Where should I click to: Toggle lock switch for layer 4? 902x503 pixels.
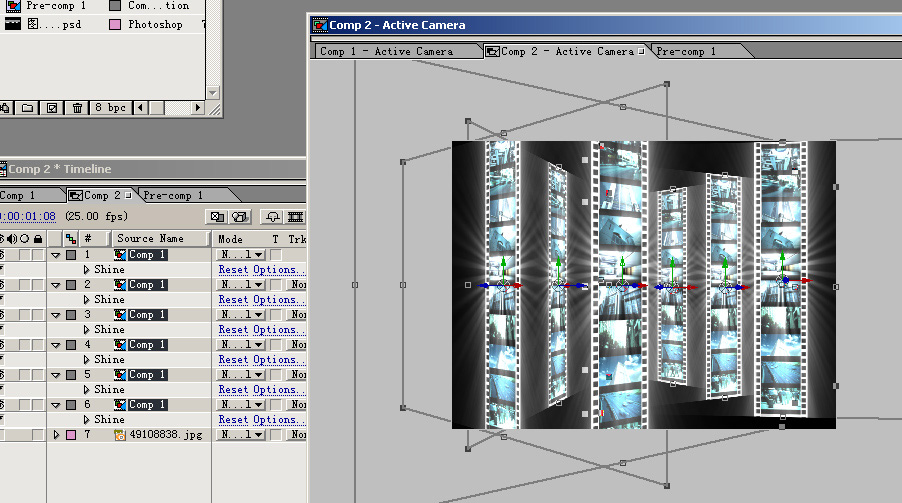pos(37,344)
